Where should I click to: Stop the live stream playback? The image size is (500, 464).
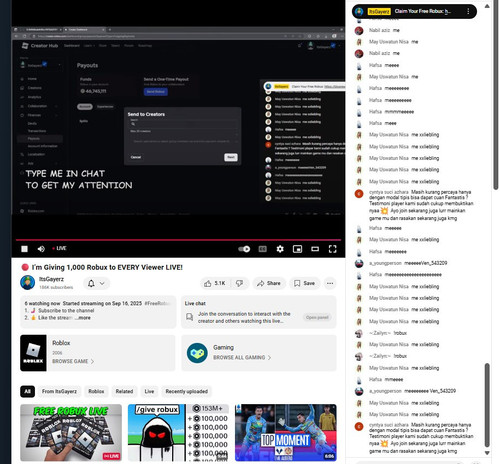coord(24,249)
